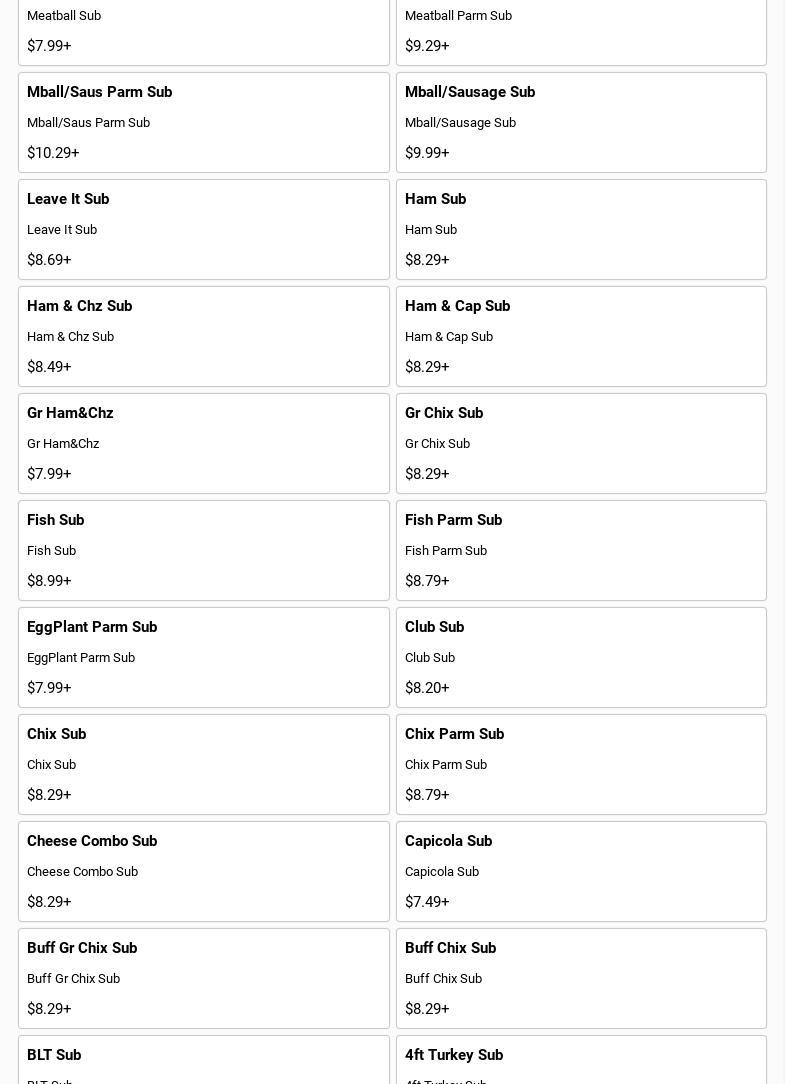The image size is (785, 1084).
Task: Open the Buff Gr Chix Sub item
Action: (203, 978)
